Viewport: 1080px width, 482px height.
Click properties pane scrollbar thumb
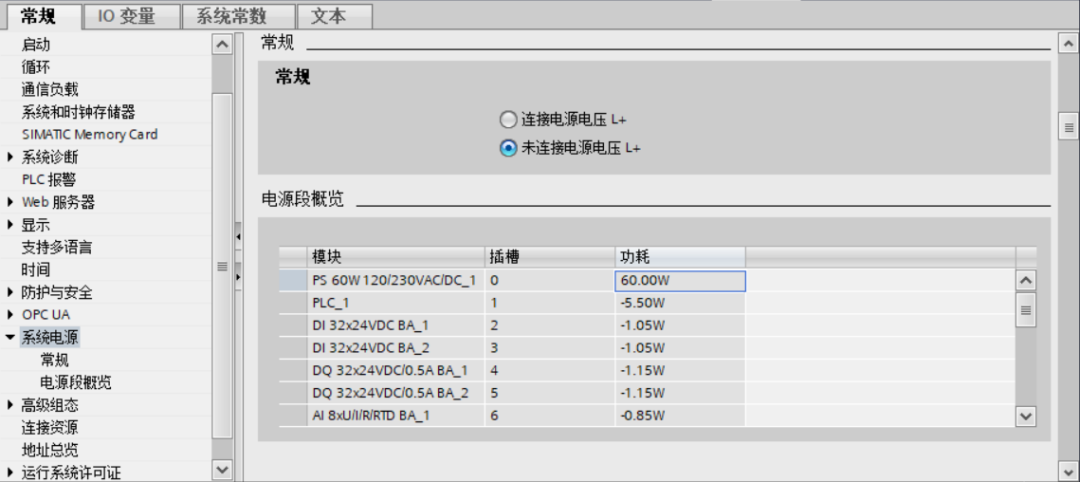pos(1068,127)
